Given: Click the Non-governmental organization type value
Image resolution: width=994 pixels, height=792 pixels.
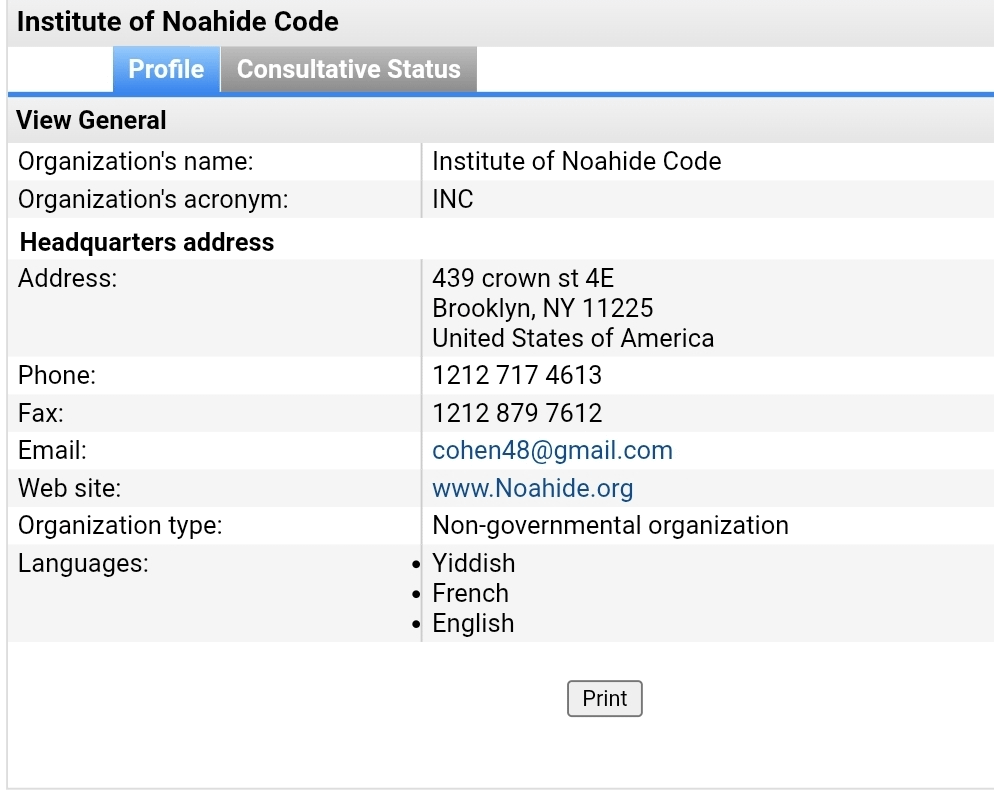Looking at the screenshot, I should tap(610, 526).
